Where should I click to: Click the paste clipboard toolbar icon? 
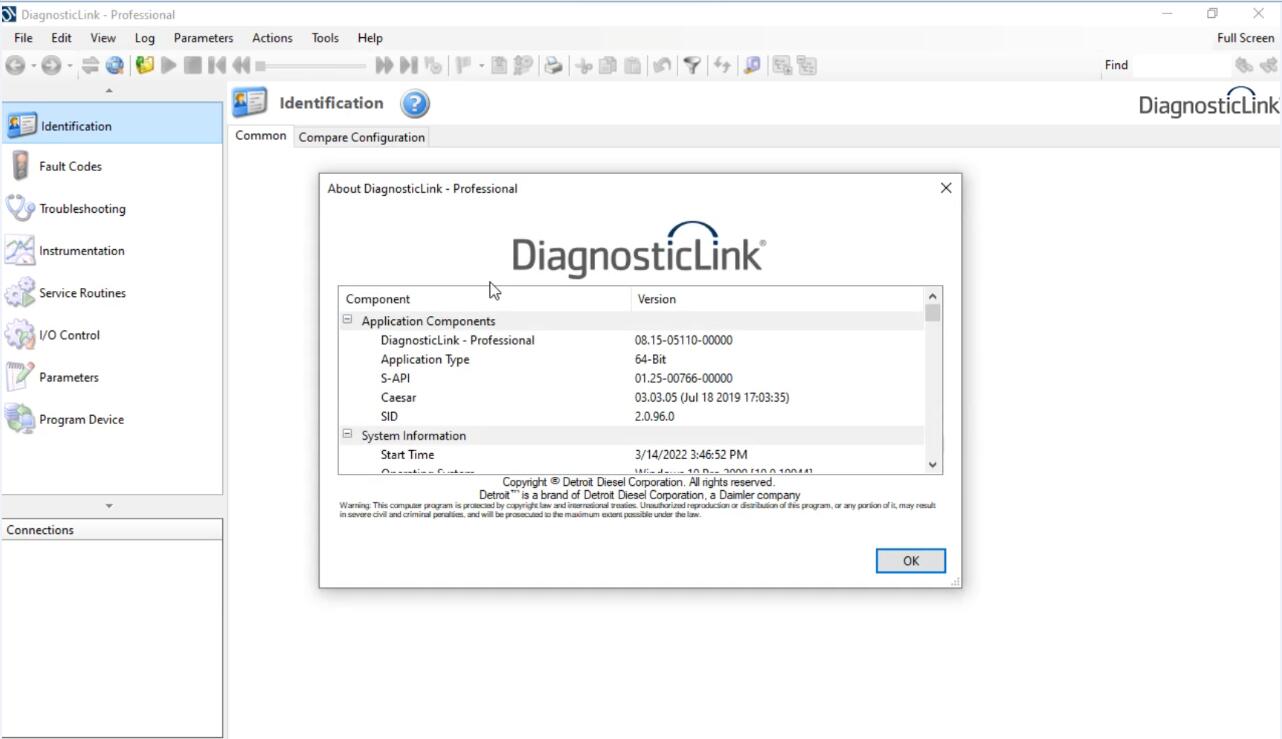tap(632, 65)
